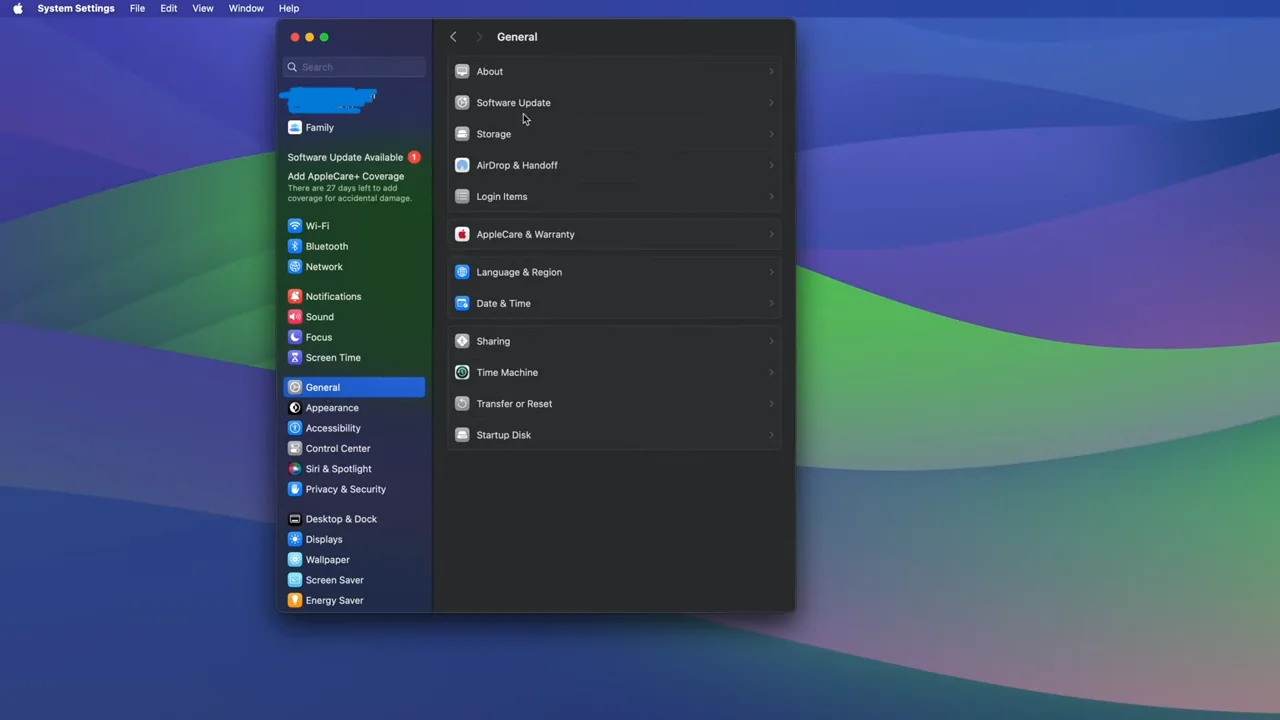
Task: Expand the Software Update row
Action: point(770,102)
